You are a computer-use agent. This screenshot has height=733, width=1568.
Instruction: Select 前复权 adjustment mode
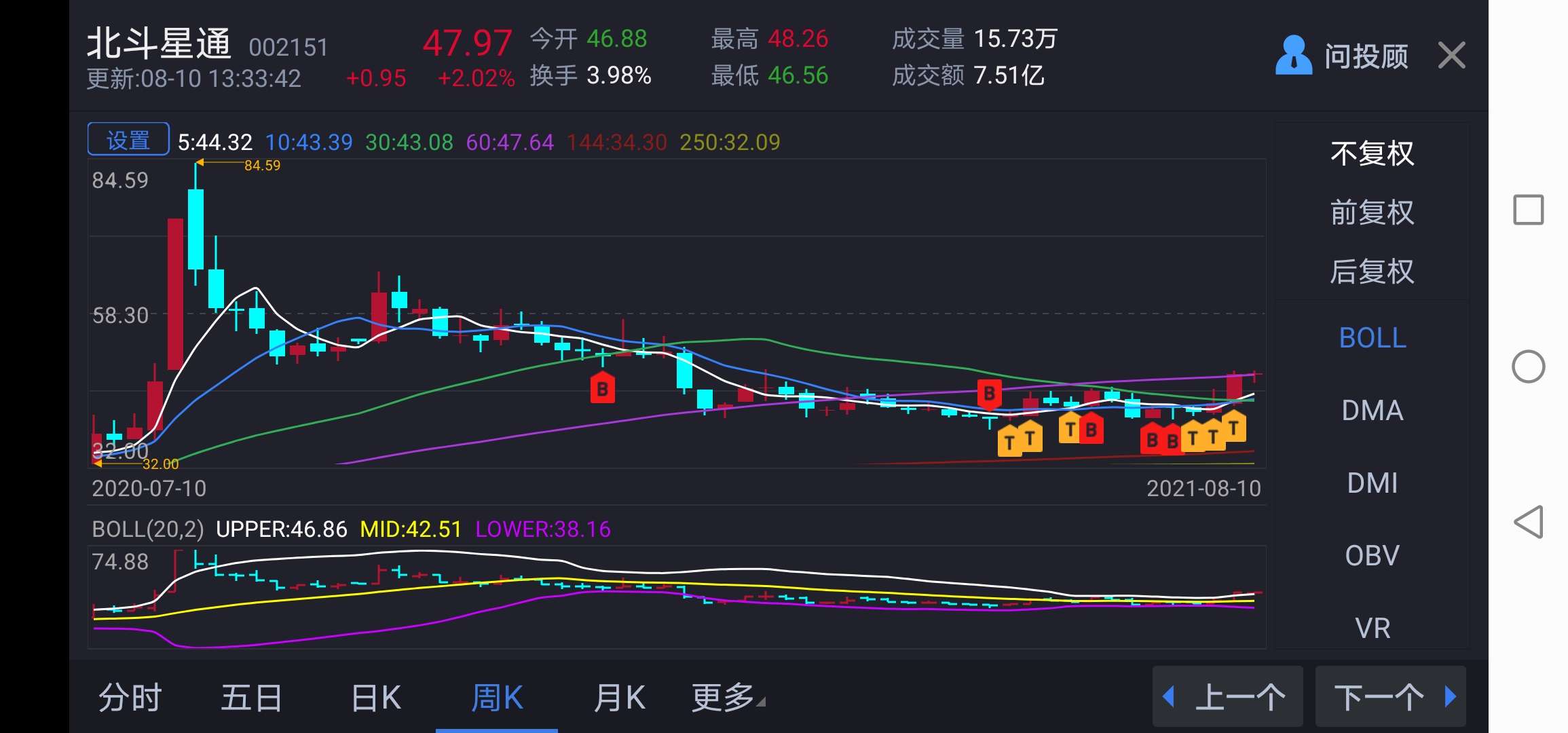tap(1372, 212)
